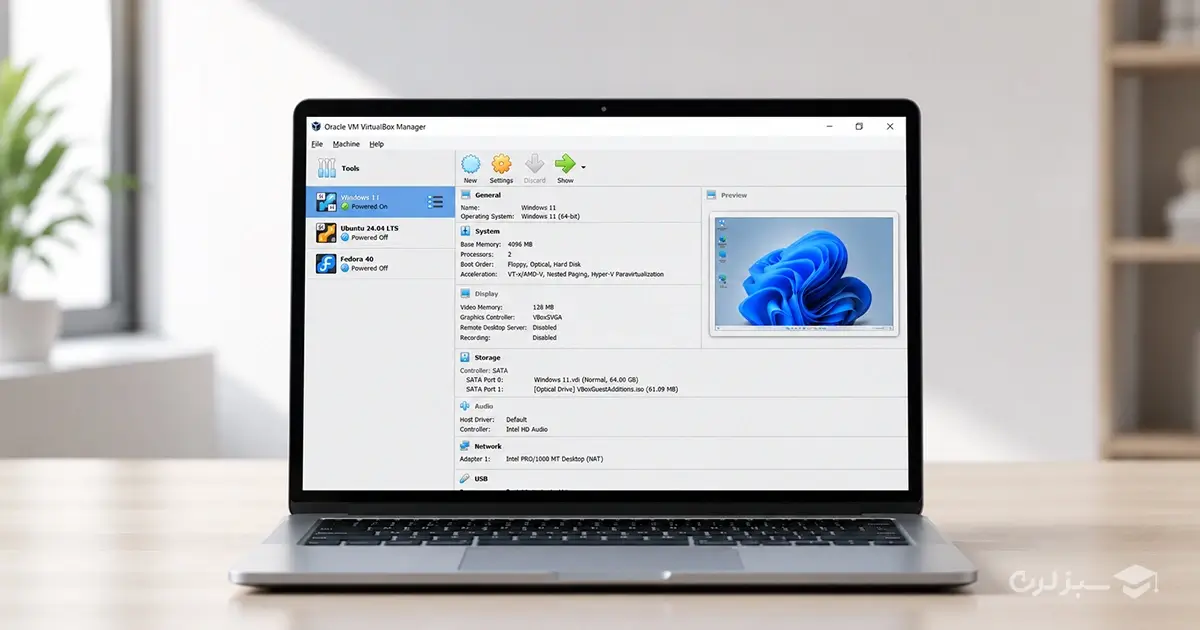Screen dimensions: 1200x630
Task: Click the Operating System value Windows 11 (64-bit)
Action: (x=550, y=216)
